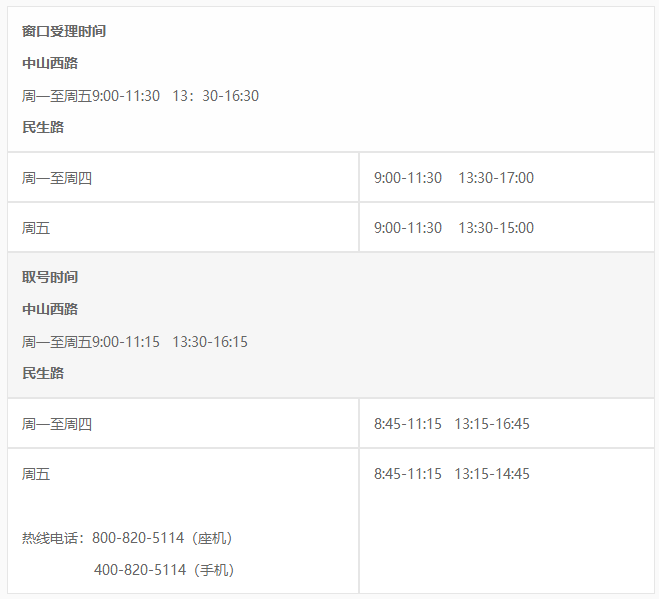
Task: Select the second 周一至周四 table cell
Action: click(x=183, y=423)
